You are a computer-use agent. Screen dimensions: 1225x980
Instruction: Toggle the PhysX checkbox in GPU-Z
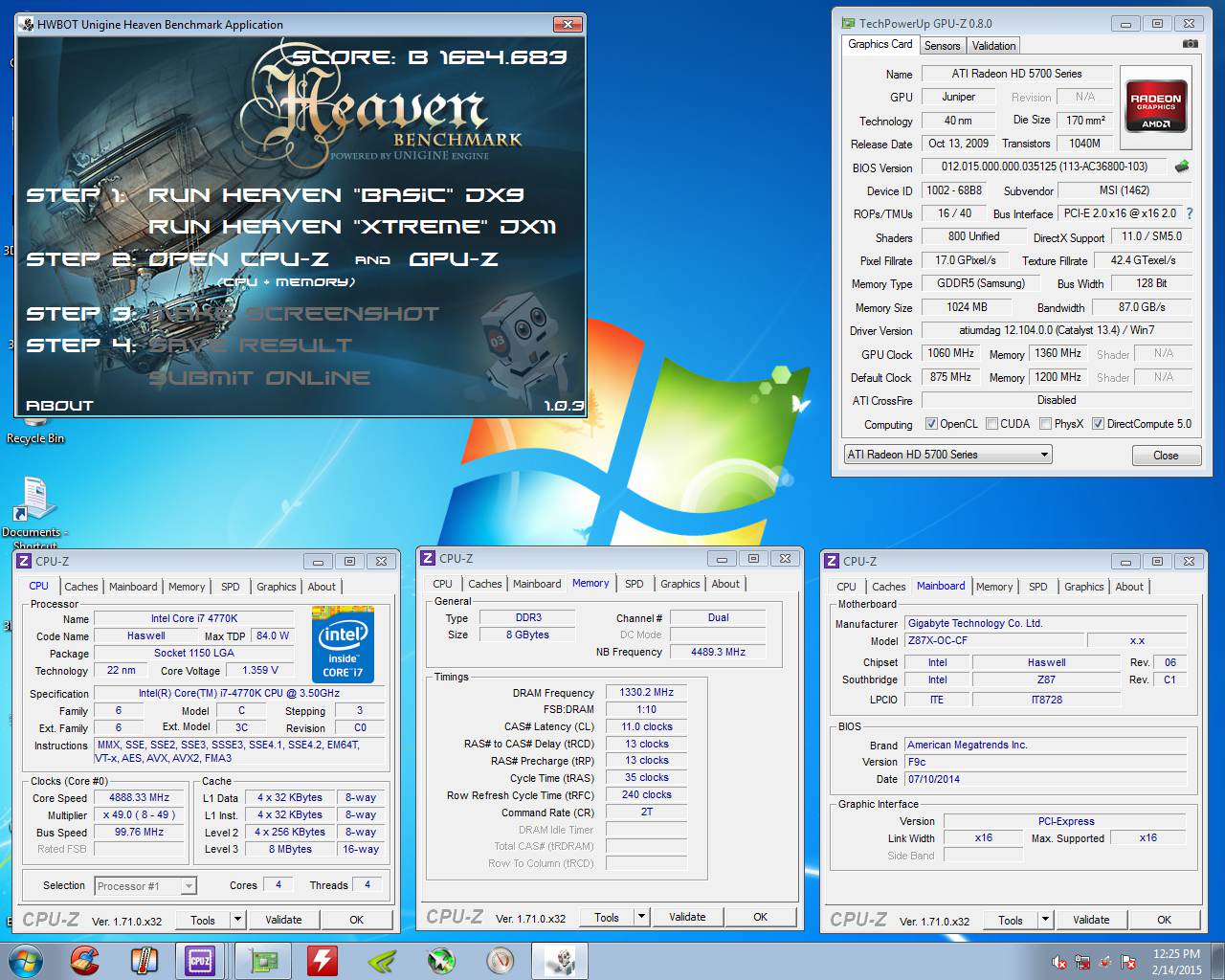pyautogui.click(x=1046, y=424)
